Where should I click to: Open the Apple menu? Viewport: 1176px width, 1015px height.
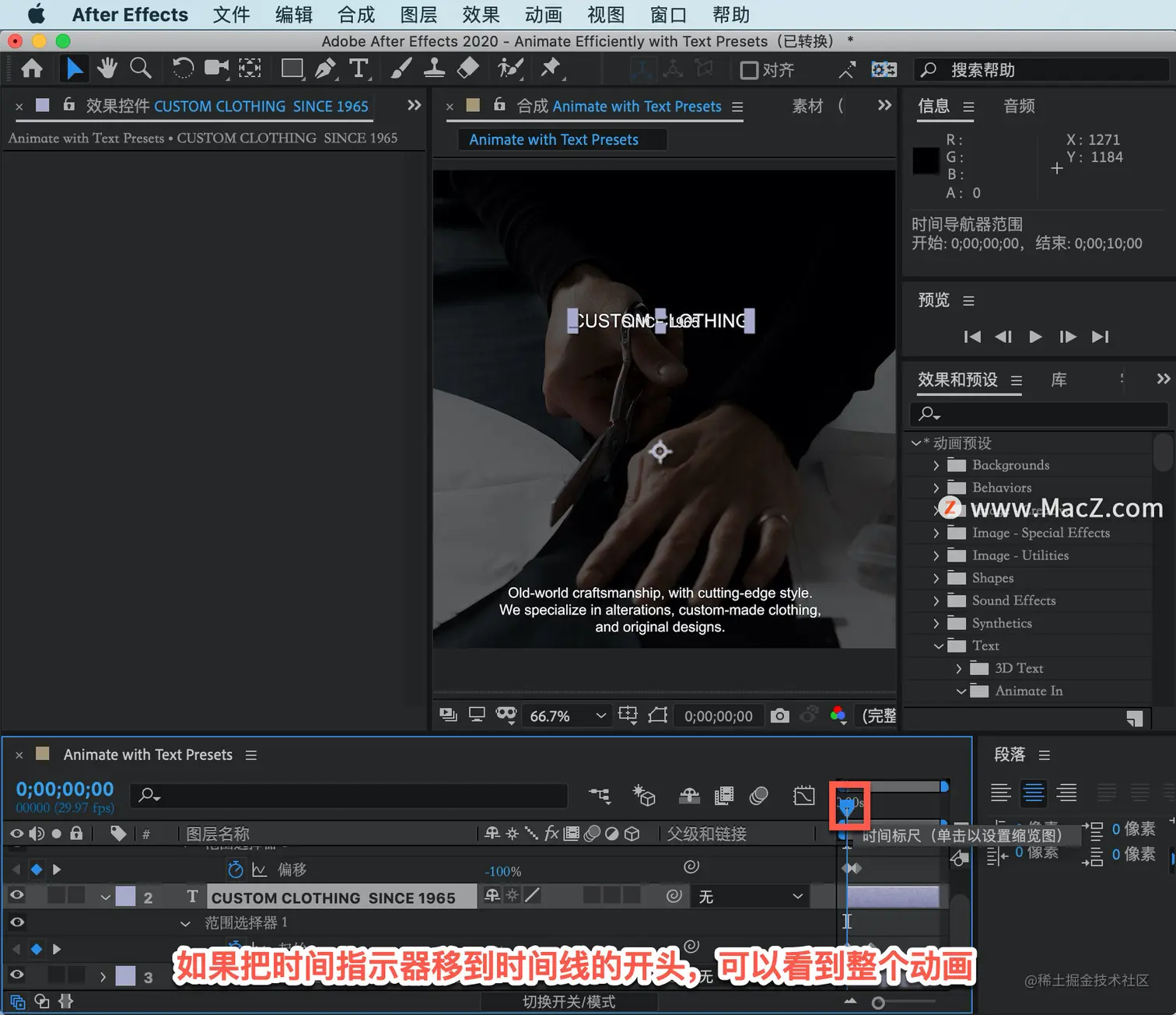(x=36, y=14)
